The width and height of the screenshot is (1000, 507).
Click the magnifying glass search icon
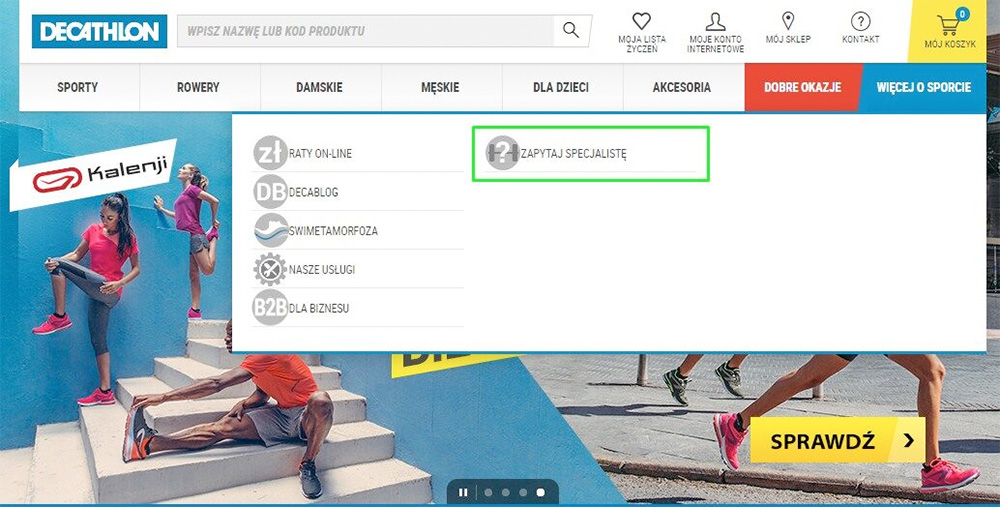pos(571,30)
